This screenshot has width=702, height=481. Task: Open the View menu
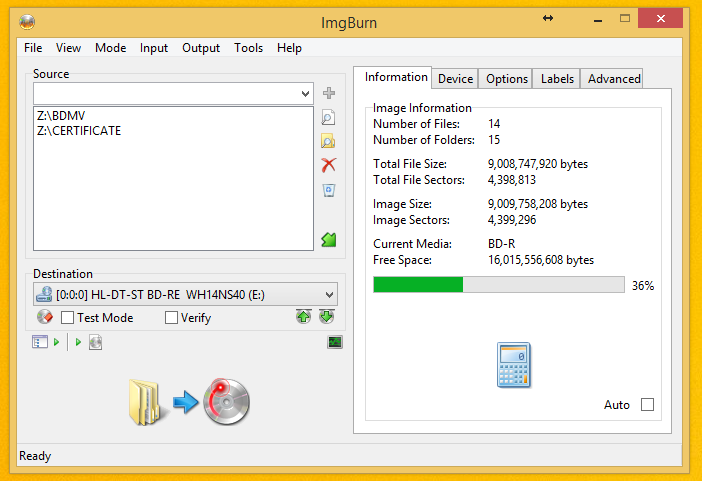(68, 48)
